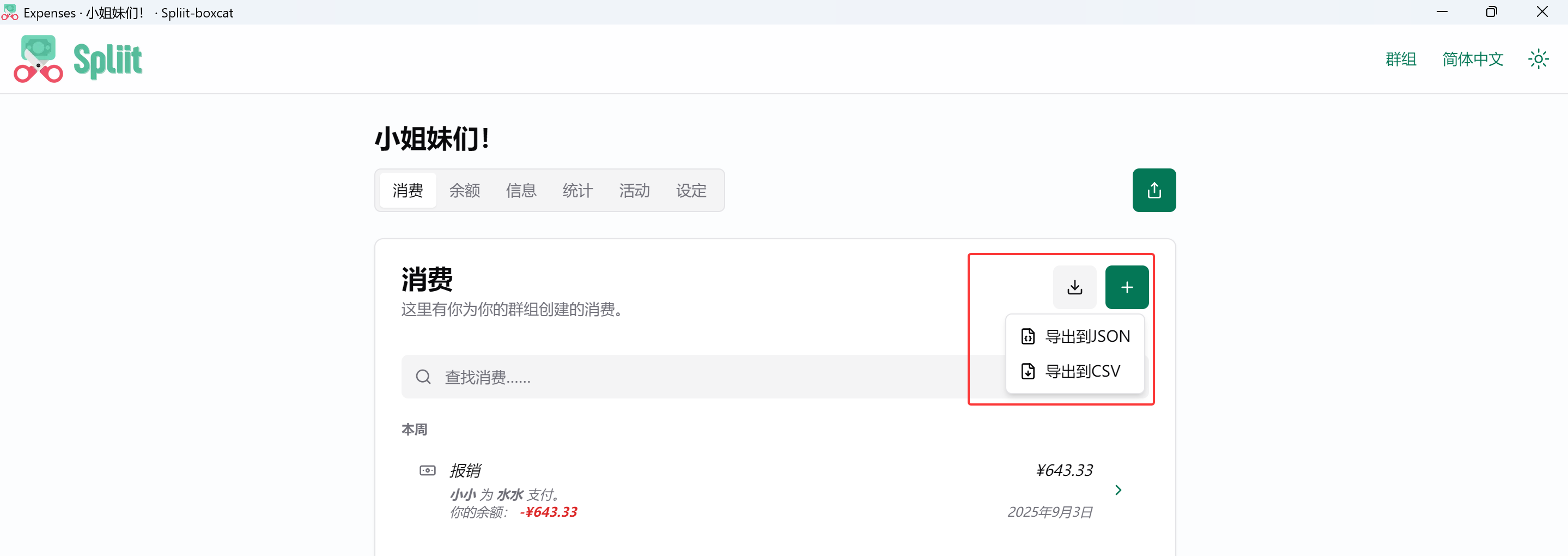Screen dimensions: 1568x556
Task: Choose 导出到JSON from export menu
Action: coord(1074,336)
